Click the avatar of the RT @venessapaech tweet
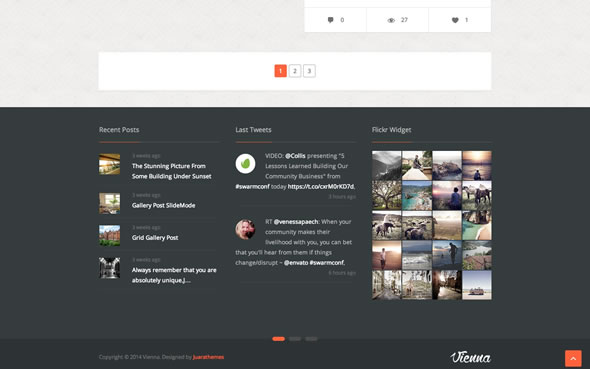 tap(245, 229)
